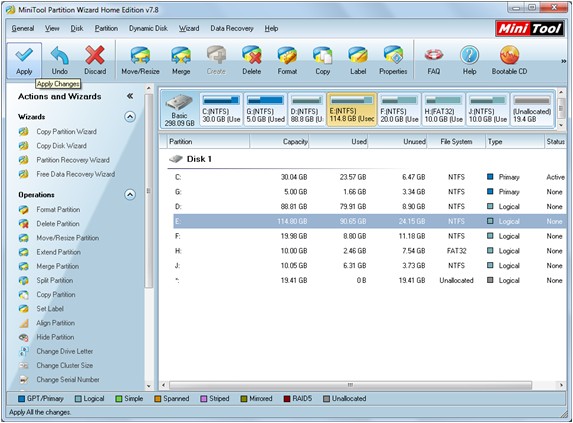The image size is (573, 423).
Task: Start the Copy Partition Wizard
Action: [66, 132]
